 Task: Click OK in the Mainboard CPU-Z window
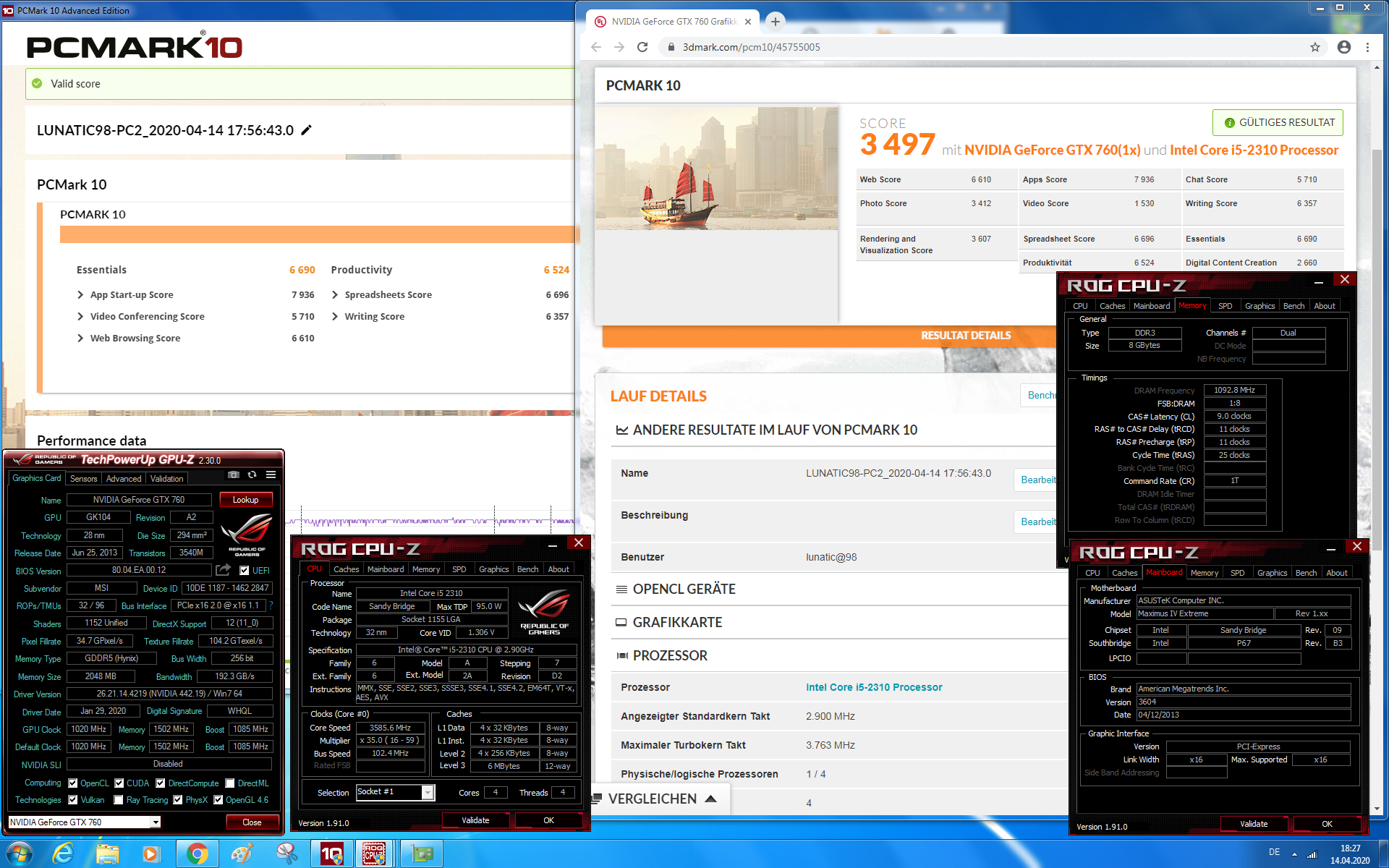(1327, 824)
